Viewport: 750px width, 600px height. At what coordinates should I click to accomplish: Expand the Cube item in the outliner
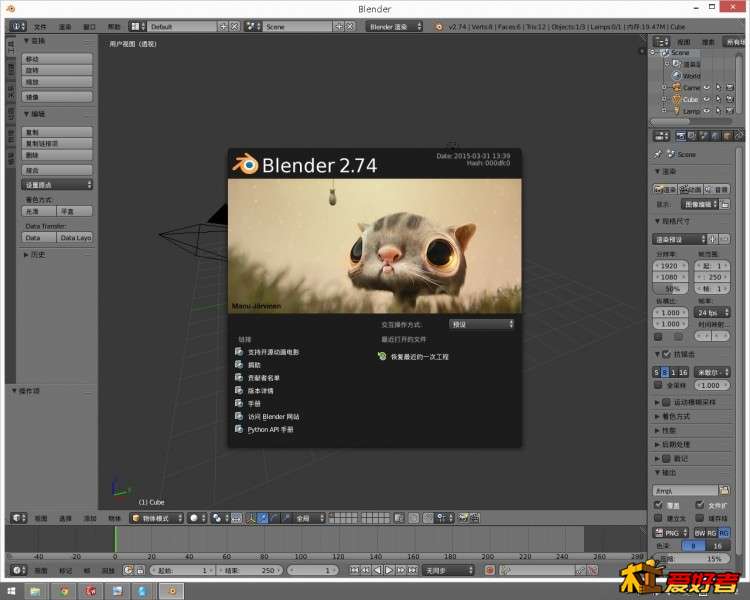click(x=664, y=99)
